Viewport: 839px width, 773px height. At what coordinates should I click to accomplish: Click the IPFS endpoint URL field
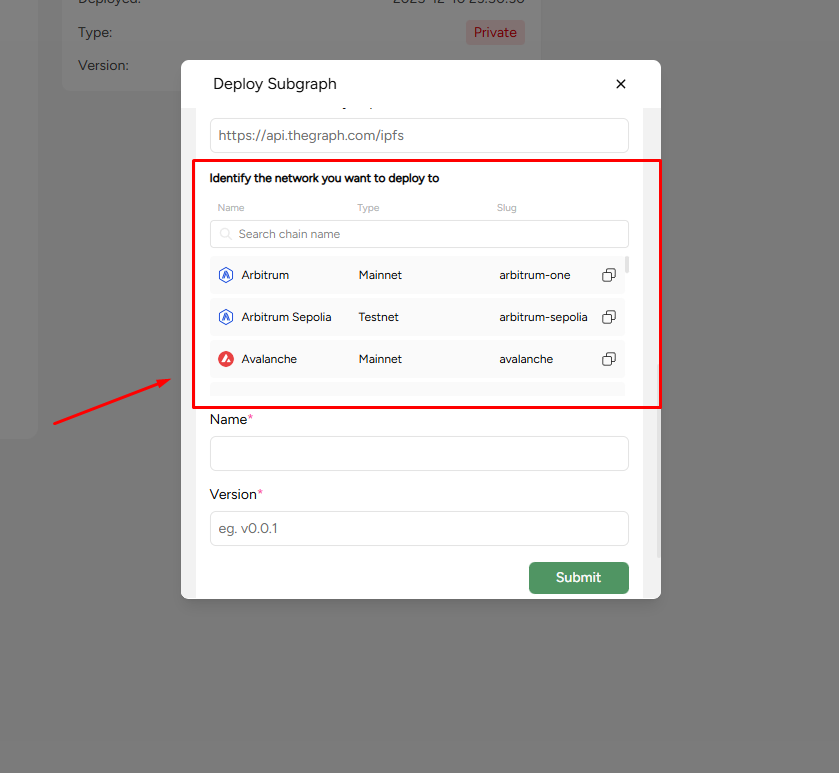pyautogui.click(x=419, y=135)
